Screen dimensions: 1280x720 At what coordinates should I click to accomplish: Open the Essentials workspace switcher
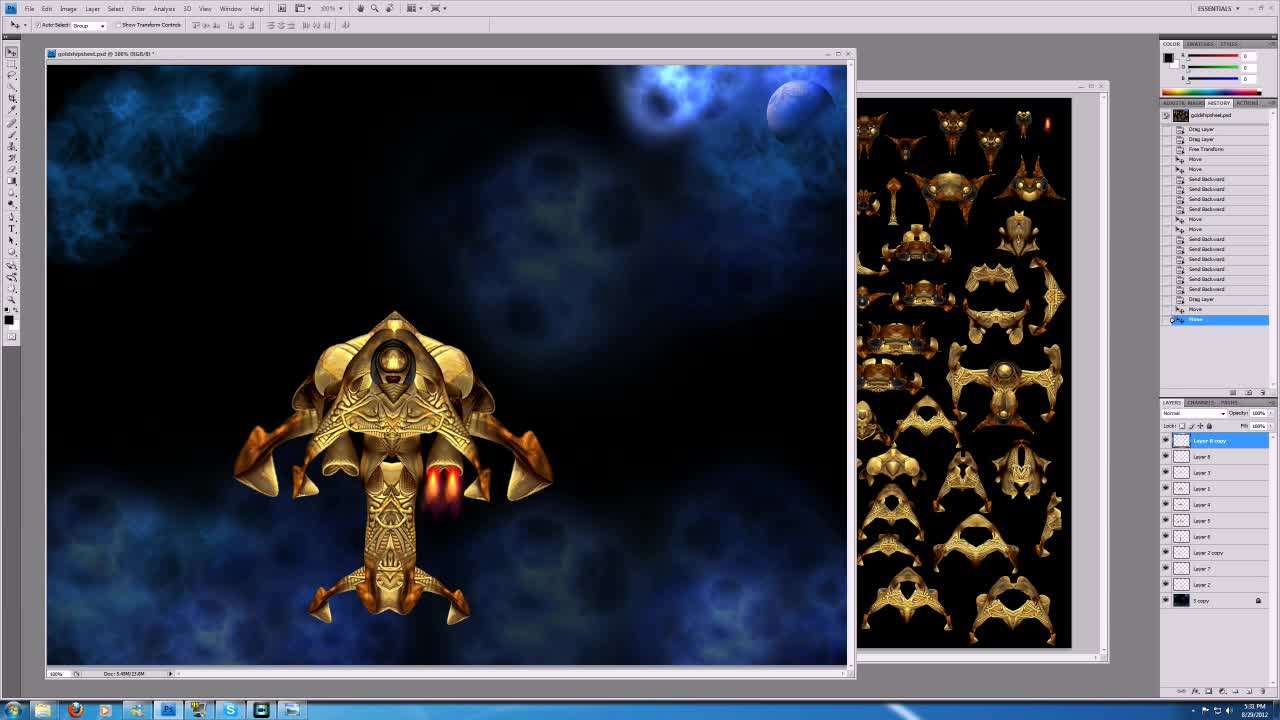(x=1219, y=8)
